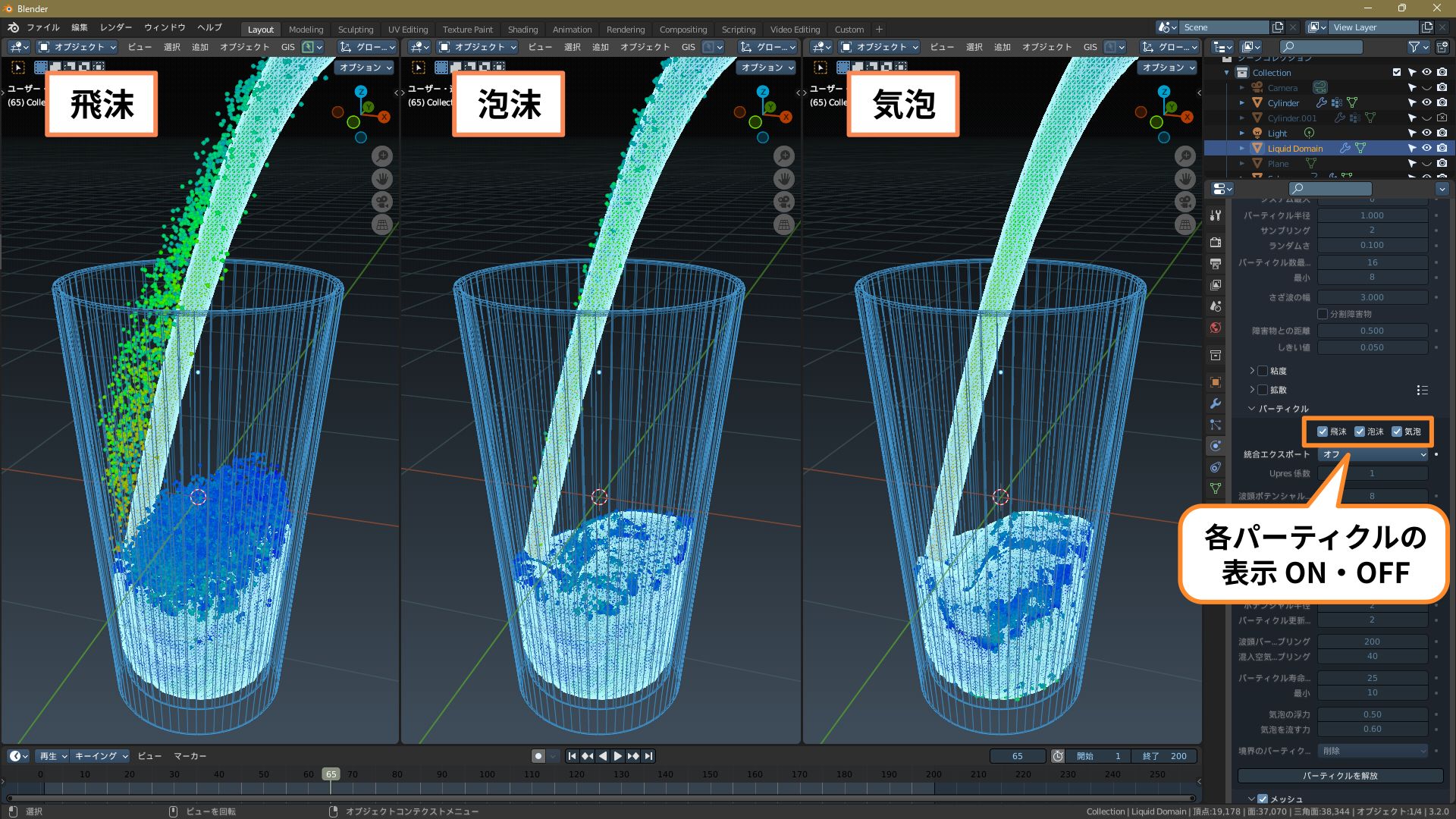Open the レンダー menu
The width and height of the screenshot is (1456, 819).
(116, 27)
